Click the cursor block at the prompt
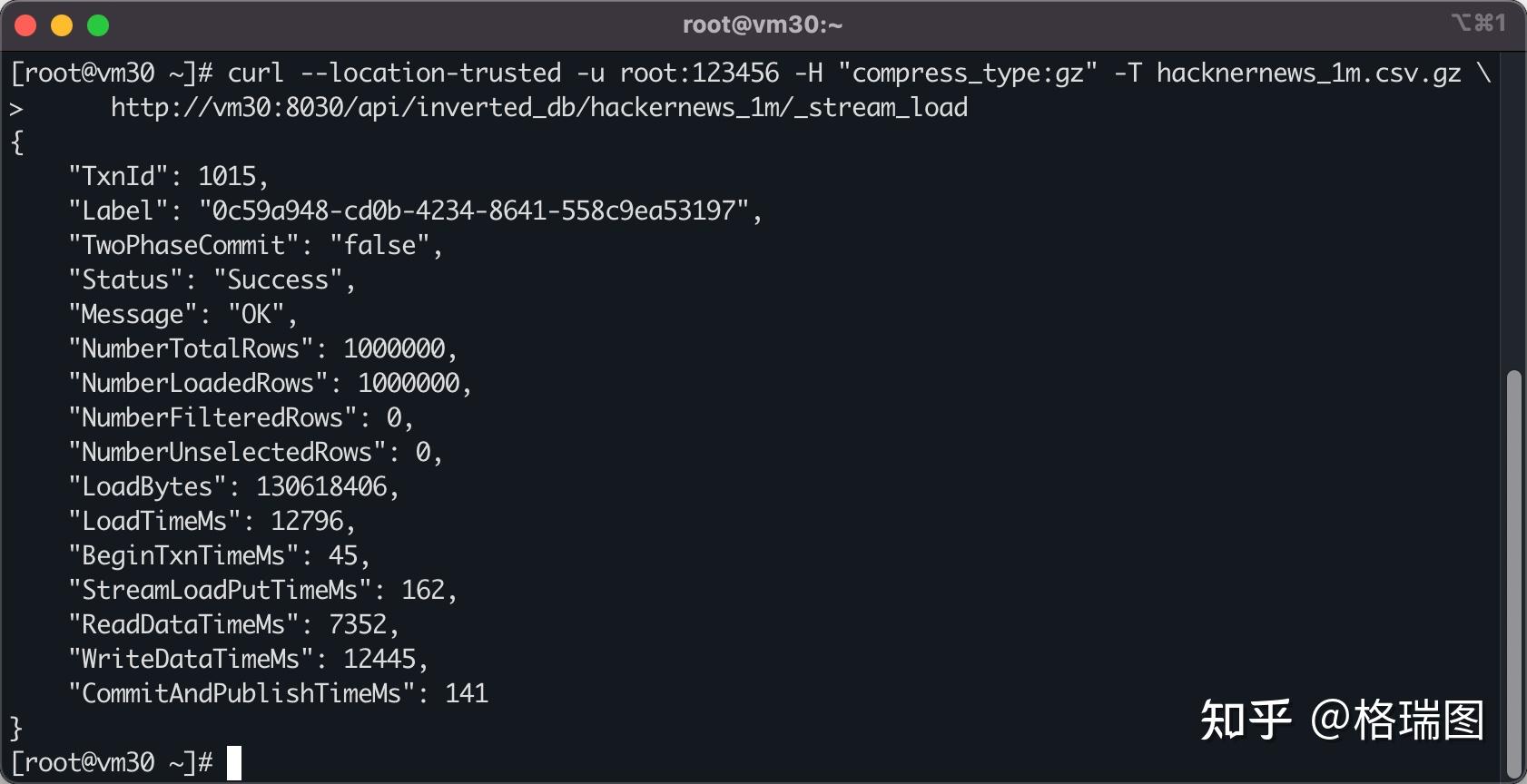 click(x=234, y=763)
